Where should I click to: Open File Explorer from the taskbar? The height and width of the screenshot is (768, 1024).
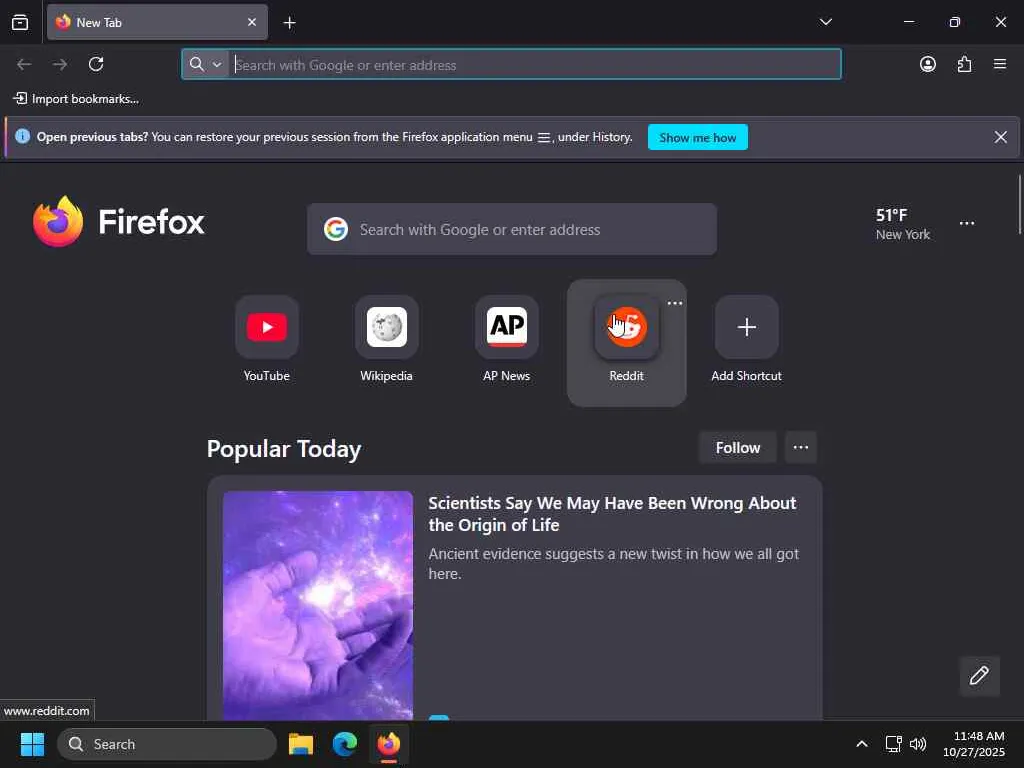[301, 744]
